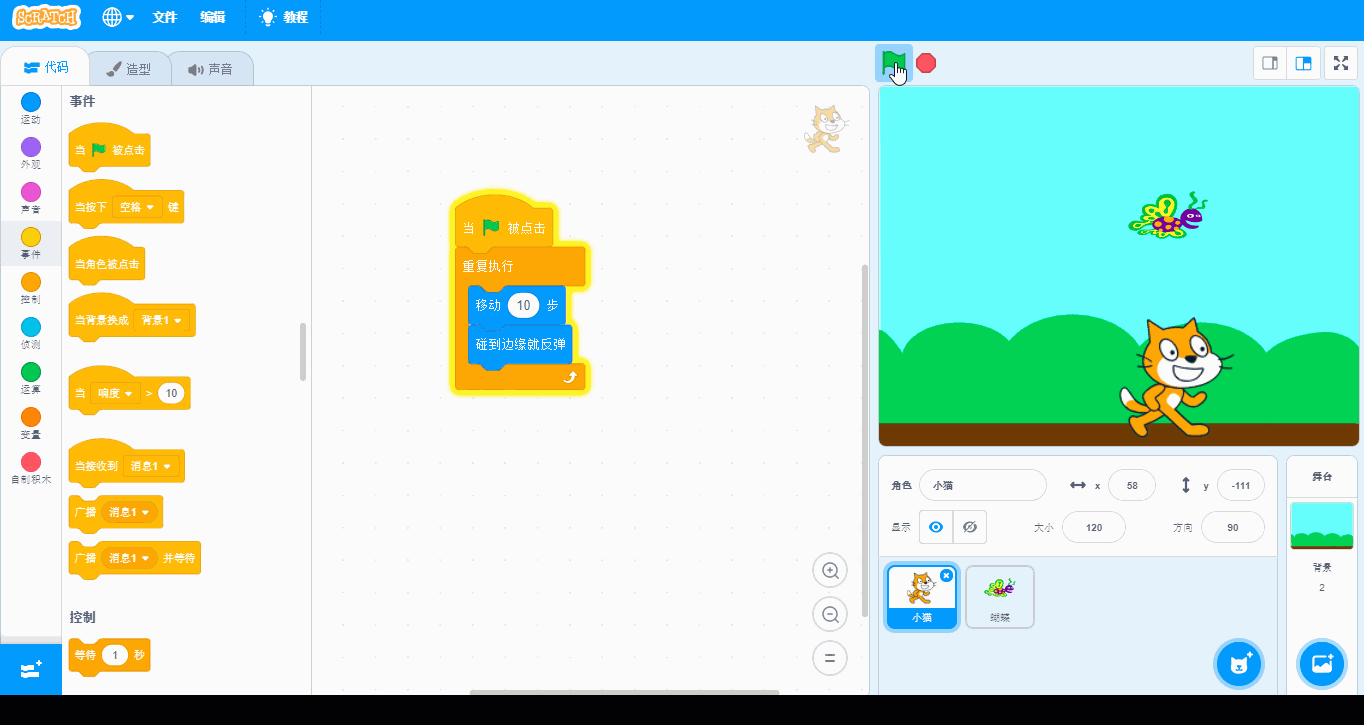The image size is (1364, 725).
Task: Delete the 小猫 sprite with x button
Action: coord(946,576)
